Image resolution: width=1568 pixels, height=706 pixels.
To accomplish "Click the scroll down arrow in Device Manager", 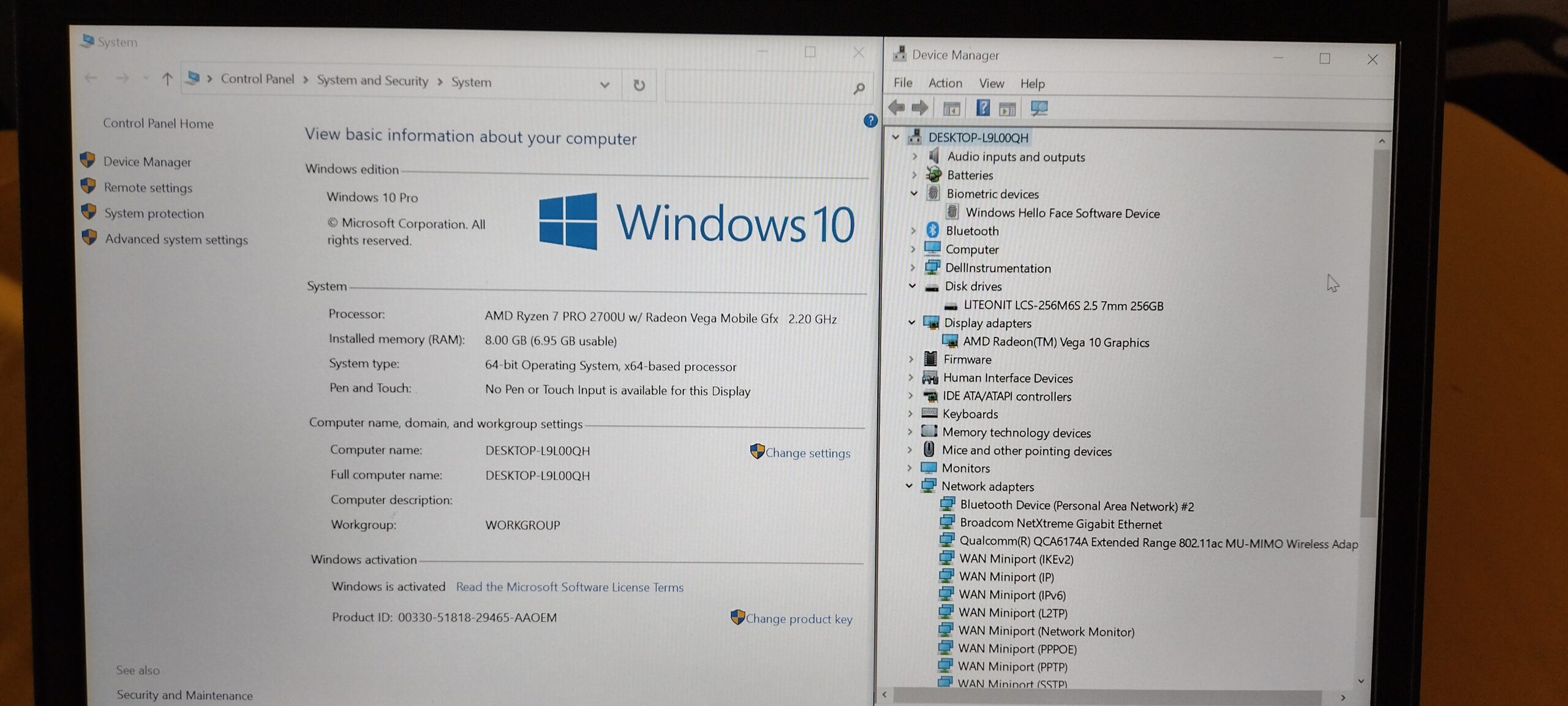I will pyautogui.click(x=1361, y=681).
